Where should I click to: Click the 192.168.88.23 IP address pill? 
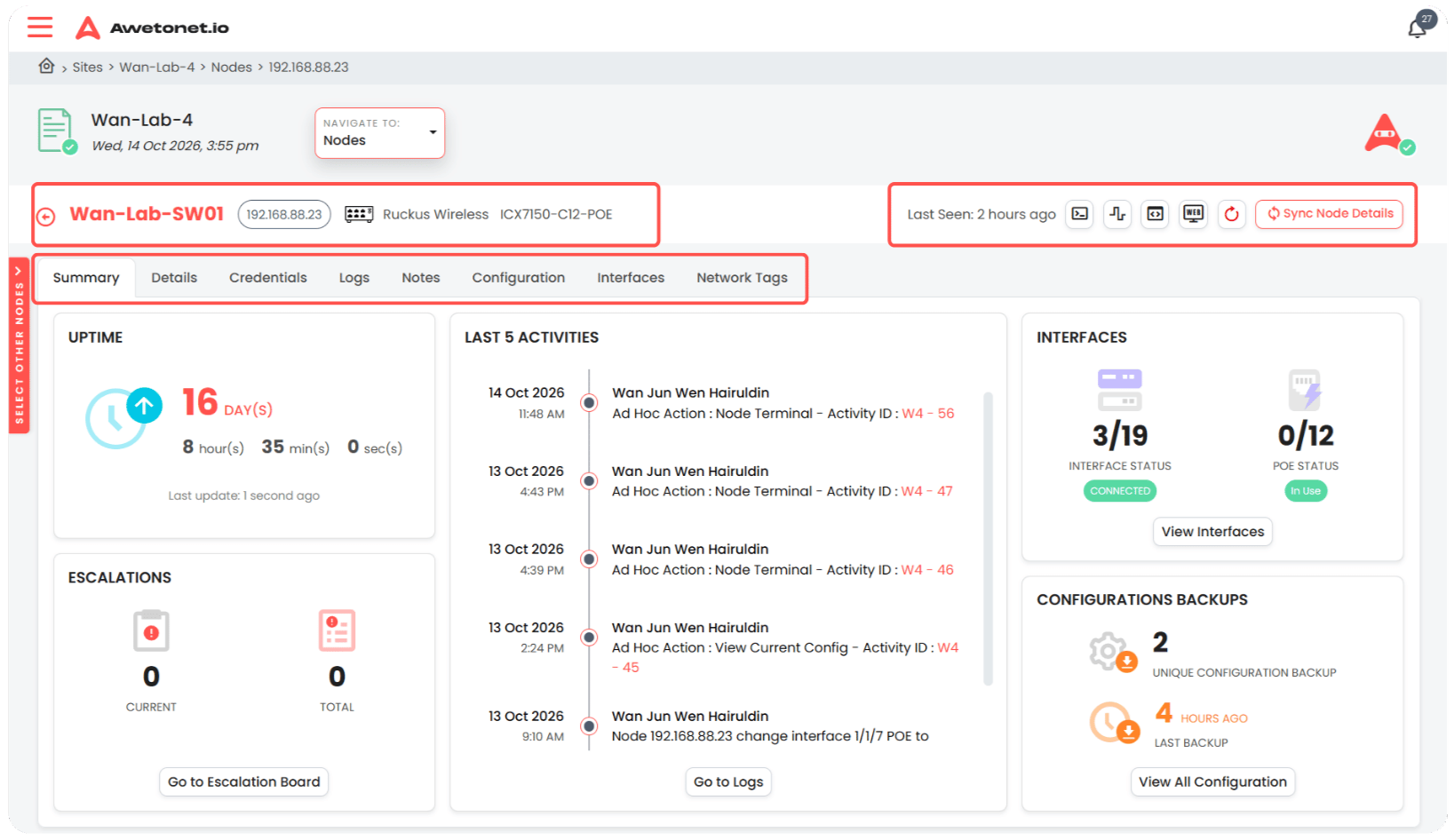[x=284, y=214]
